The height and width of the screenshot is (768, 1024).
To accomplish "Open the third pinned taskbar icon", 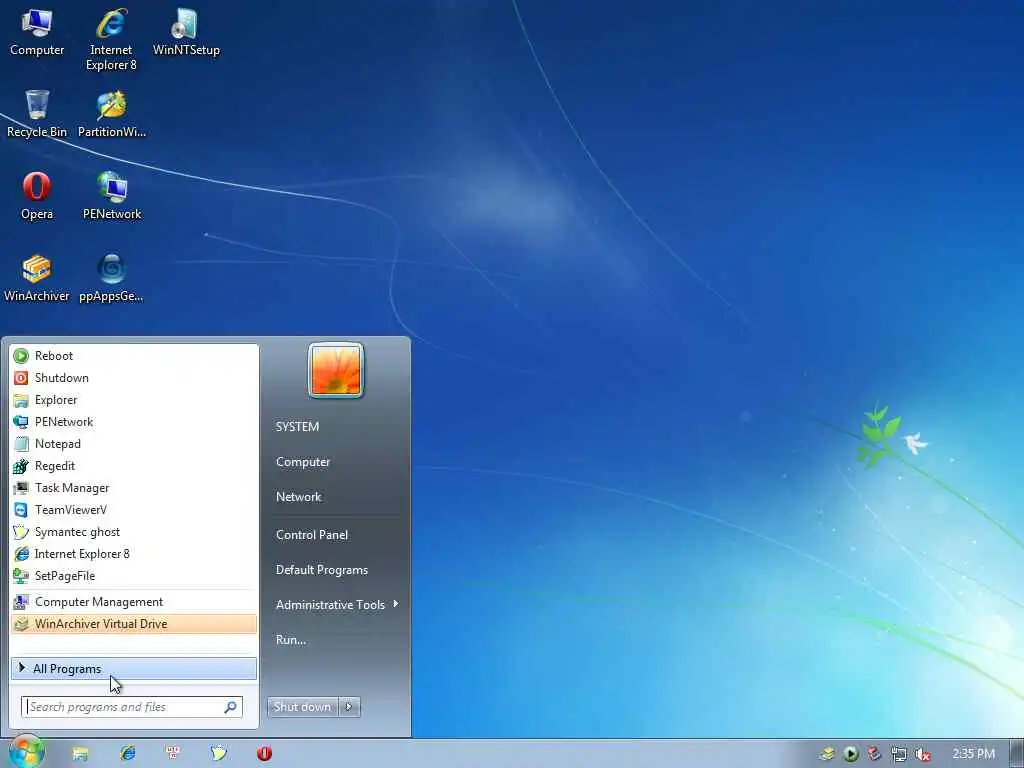I will pos(173,754).
